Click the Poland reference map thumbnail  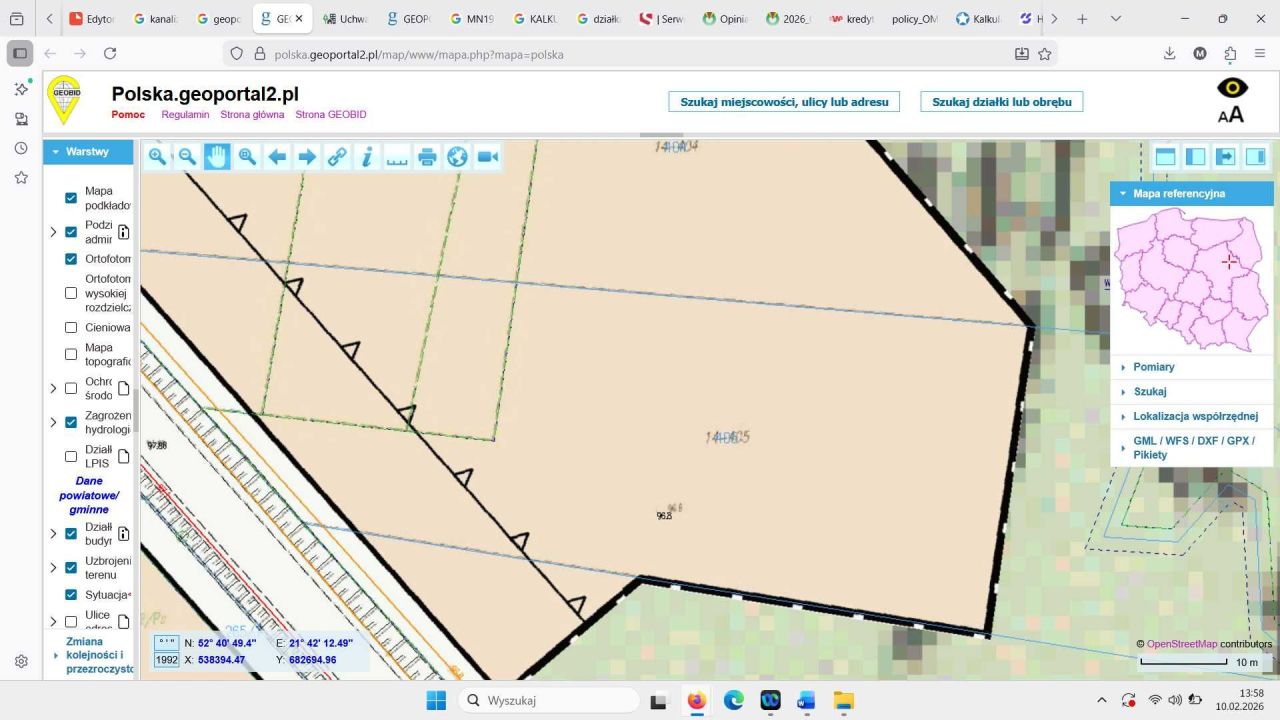[1191, 280]
